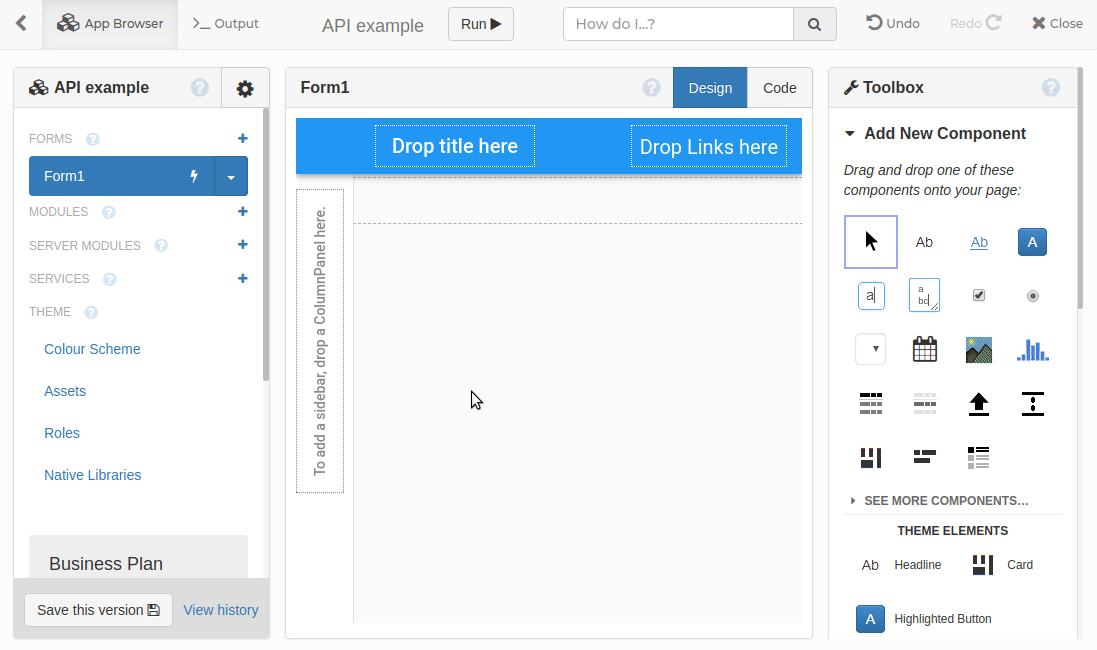The height and width of the screenshot is (650, 1097).
Task: Click the 'How do I...?' search field
Action: click(678, 24)
